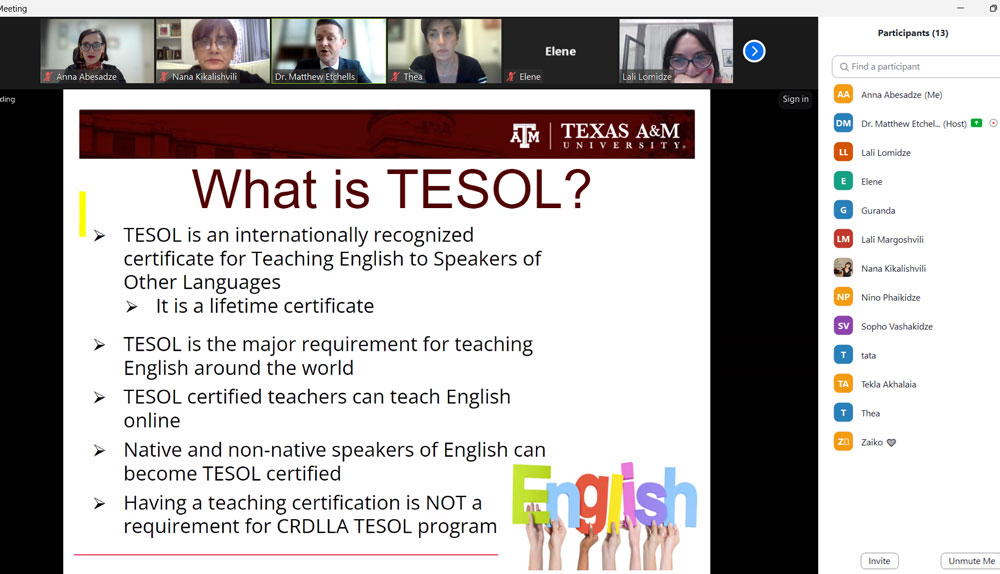Viewport: 1000px width, 574px height.
Task: Click the Find a participant search box
Action: (915, 66)
